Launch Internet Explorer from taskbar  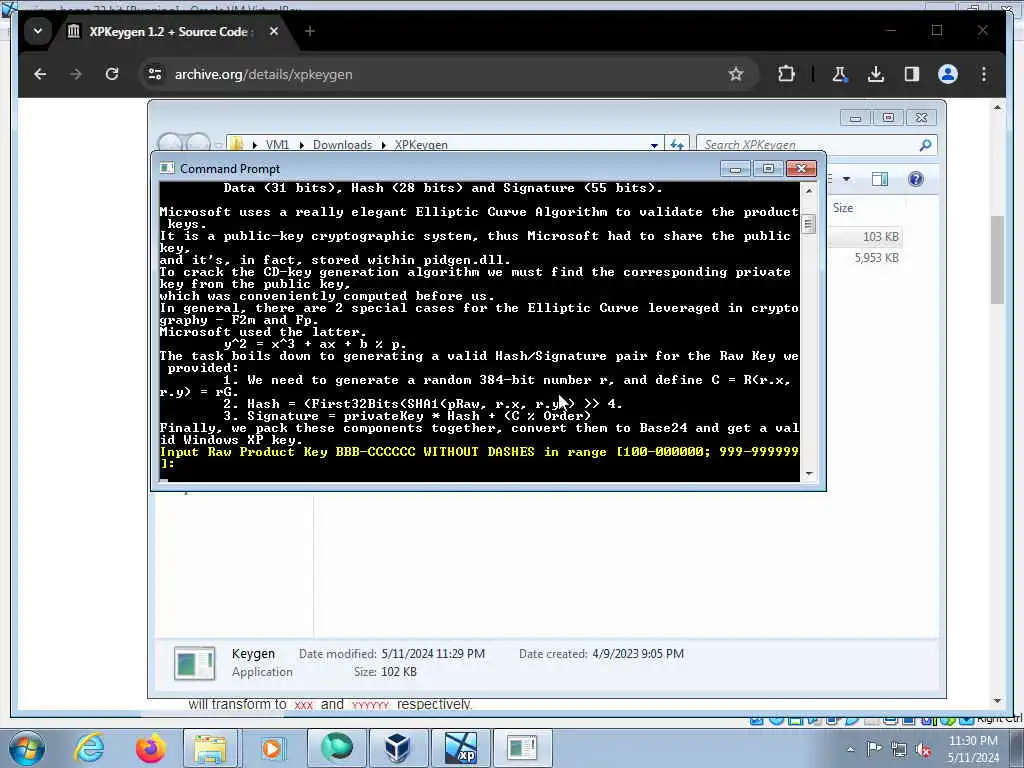(x=89, y=748)
